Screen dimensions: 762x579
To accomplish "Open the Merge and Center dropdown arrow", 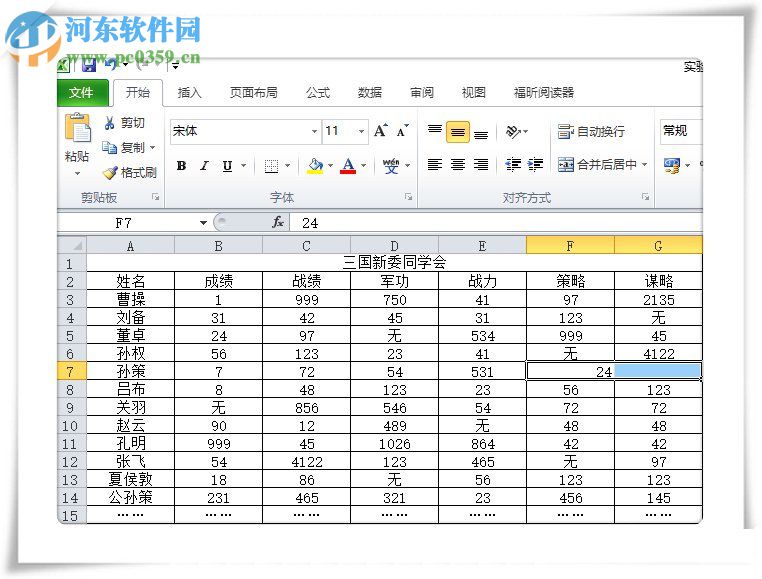I will tap(644, 165).
